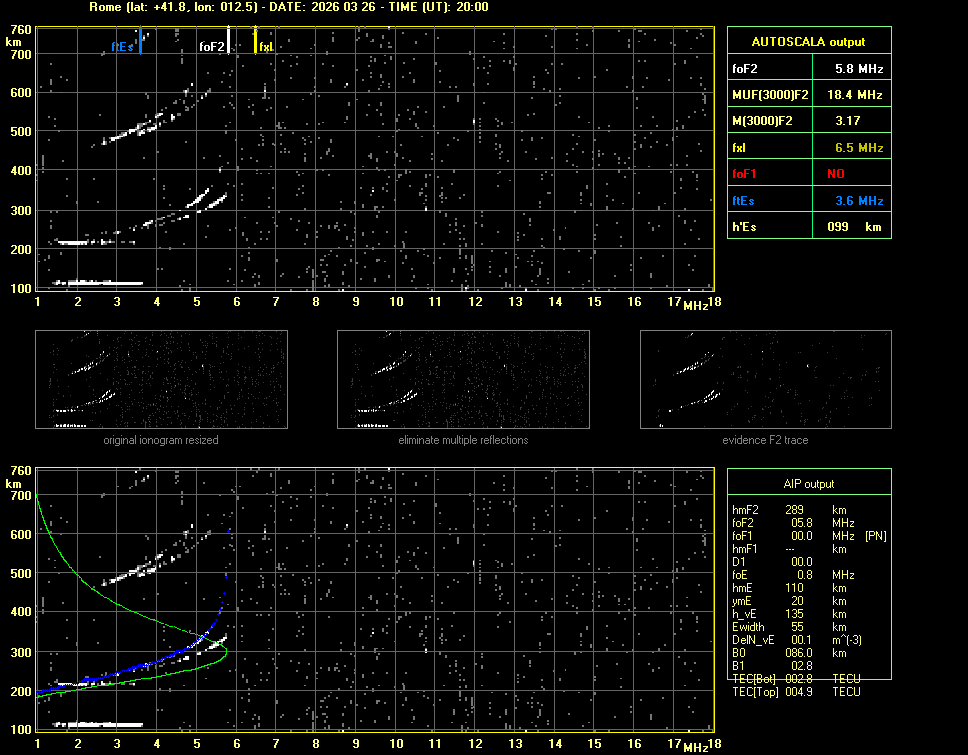Image resolution: width=968 pixels, height=755 pixels.
Task: Select the evidence F2 trace thumbnail
Action: pyautogui.click(x=765, y=381)
